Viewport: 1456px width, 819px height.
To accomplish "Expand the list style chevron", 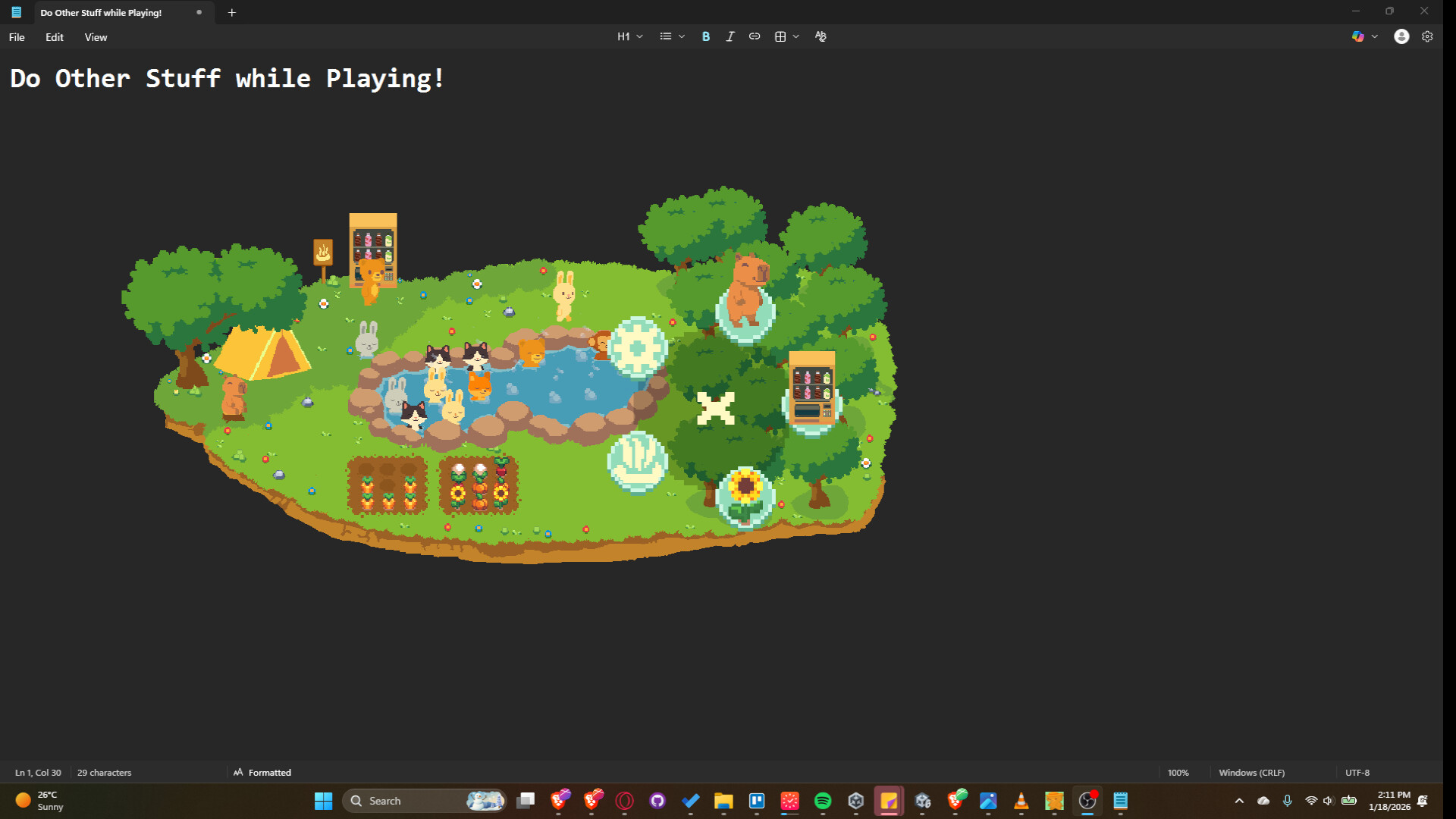I will point(681,36).
